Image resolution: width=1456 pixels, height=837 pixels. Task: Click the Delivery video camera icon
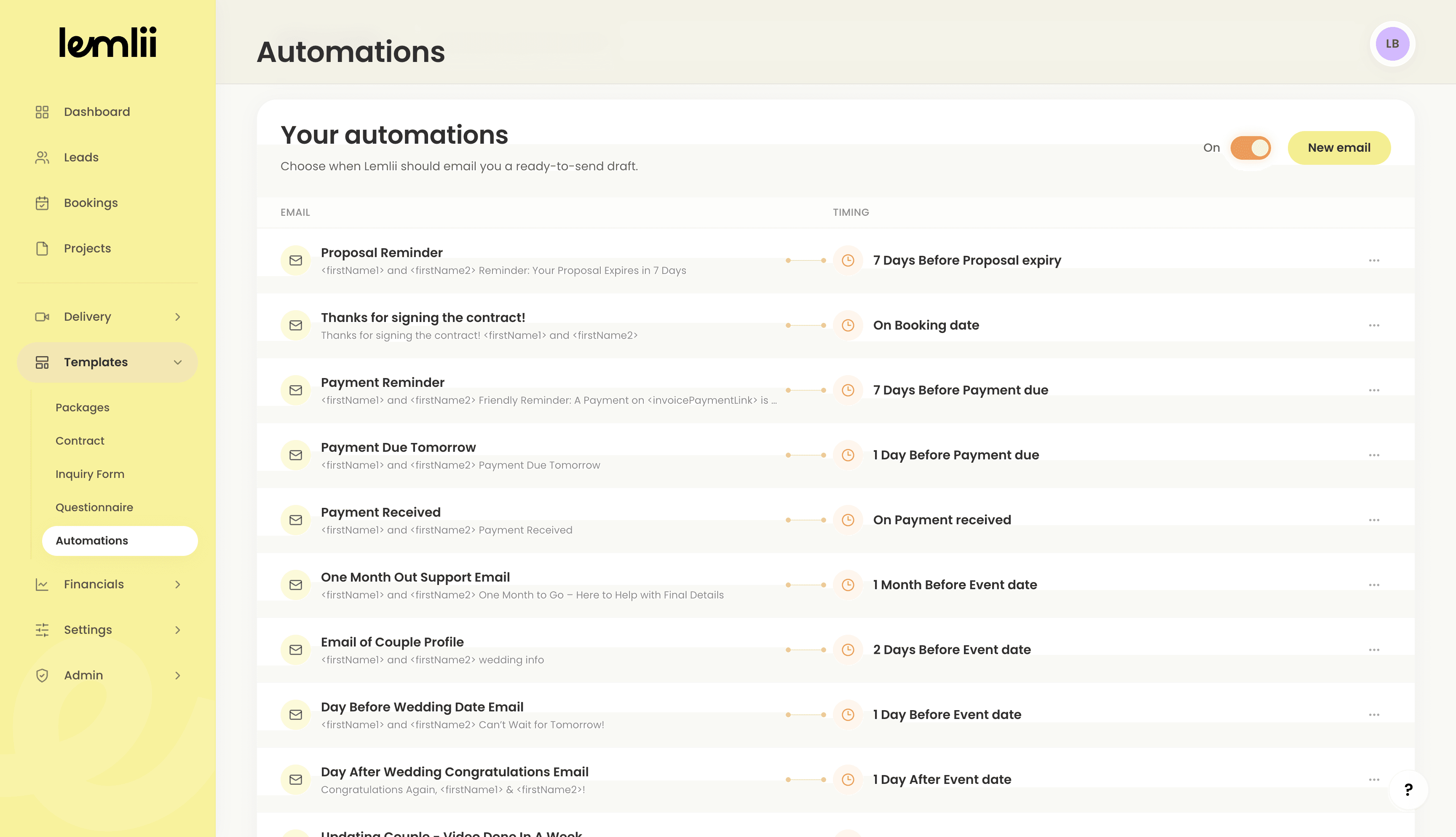tap(42, 316)
